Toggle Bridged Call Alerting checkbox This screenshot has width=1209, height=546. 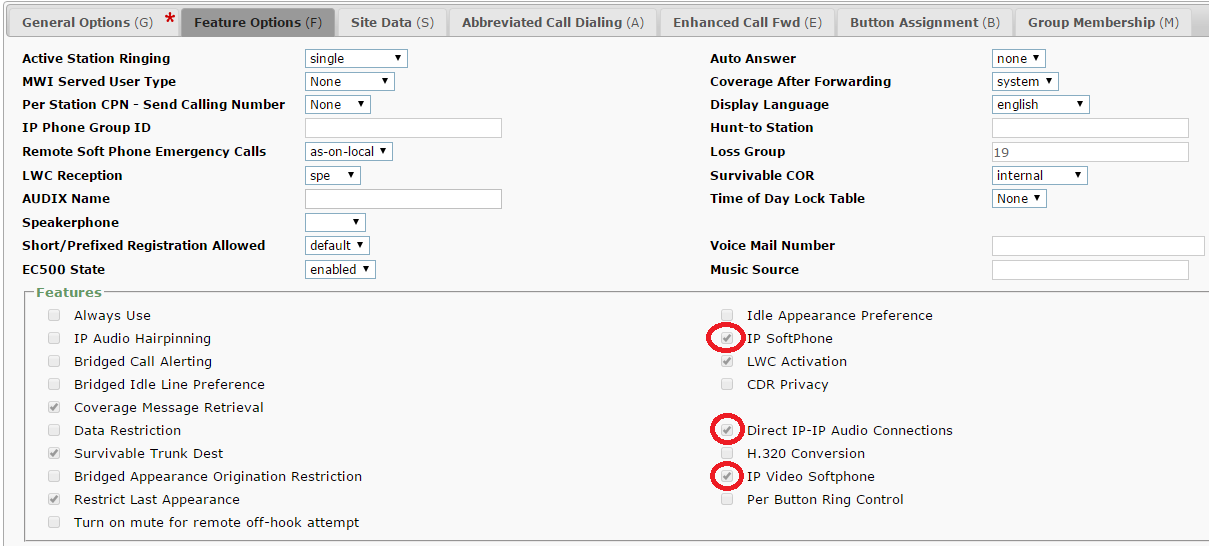click(x=54, y=361)
